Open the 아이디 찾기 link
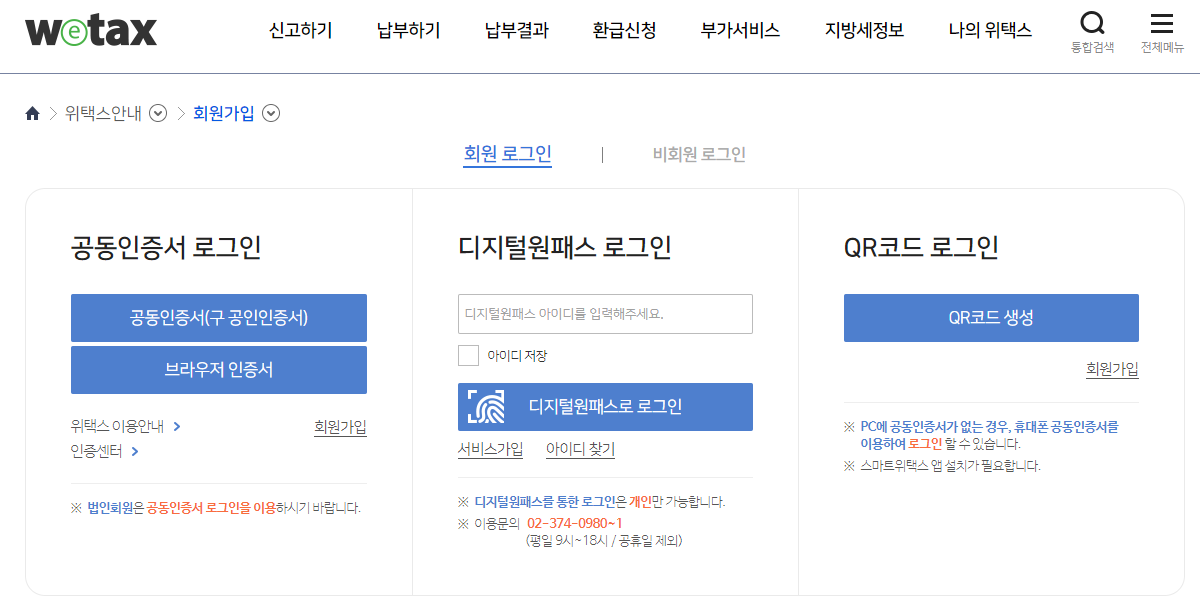This screenshot has height=604, width=1200. [580, 449]
